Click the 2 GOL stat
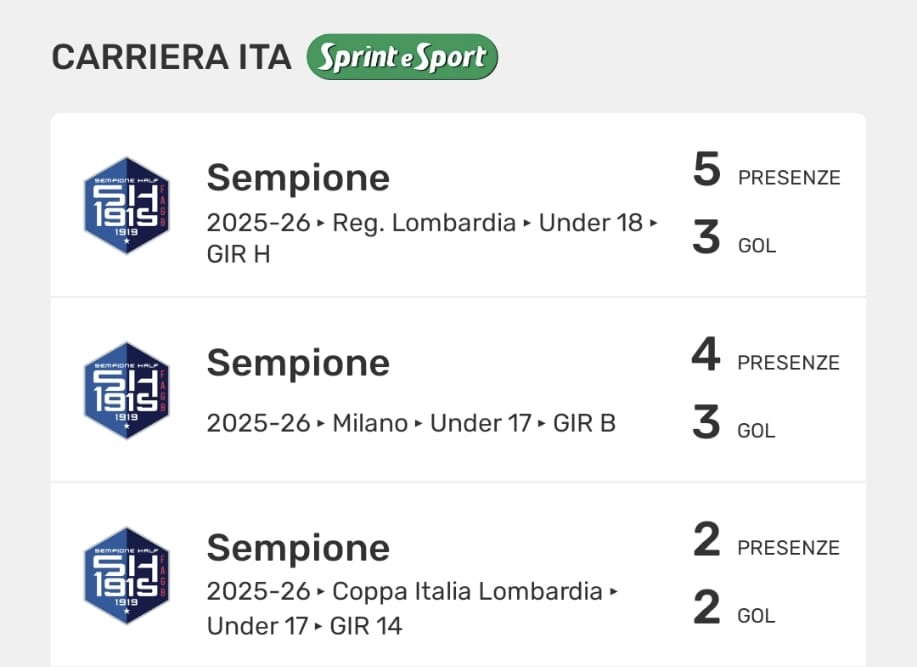 coord(734,610)
